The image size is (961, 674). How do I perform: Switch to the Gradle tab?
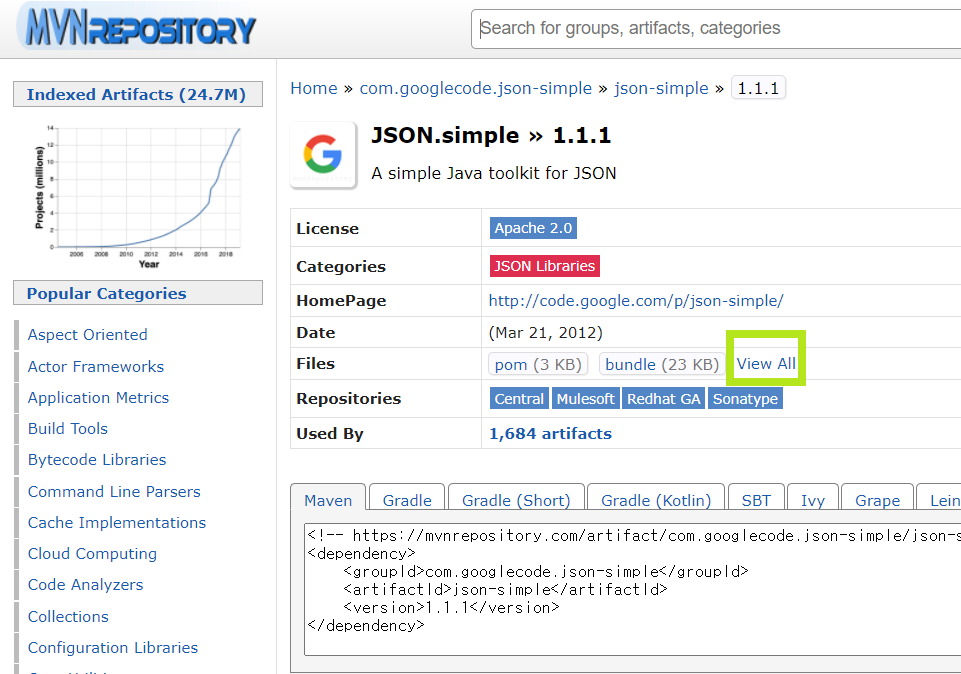pos(407,499)
